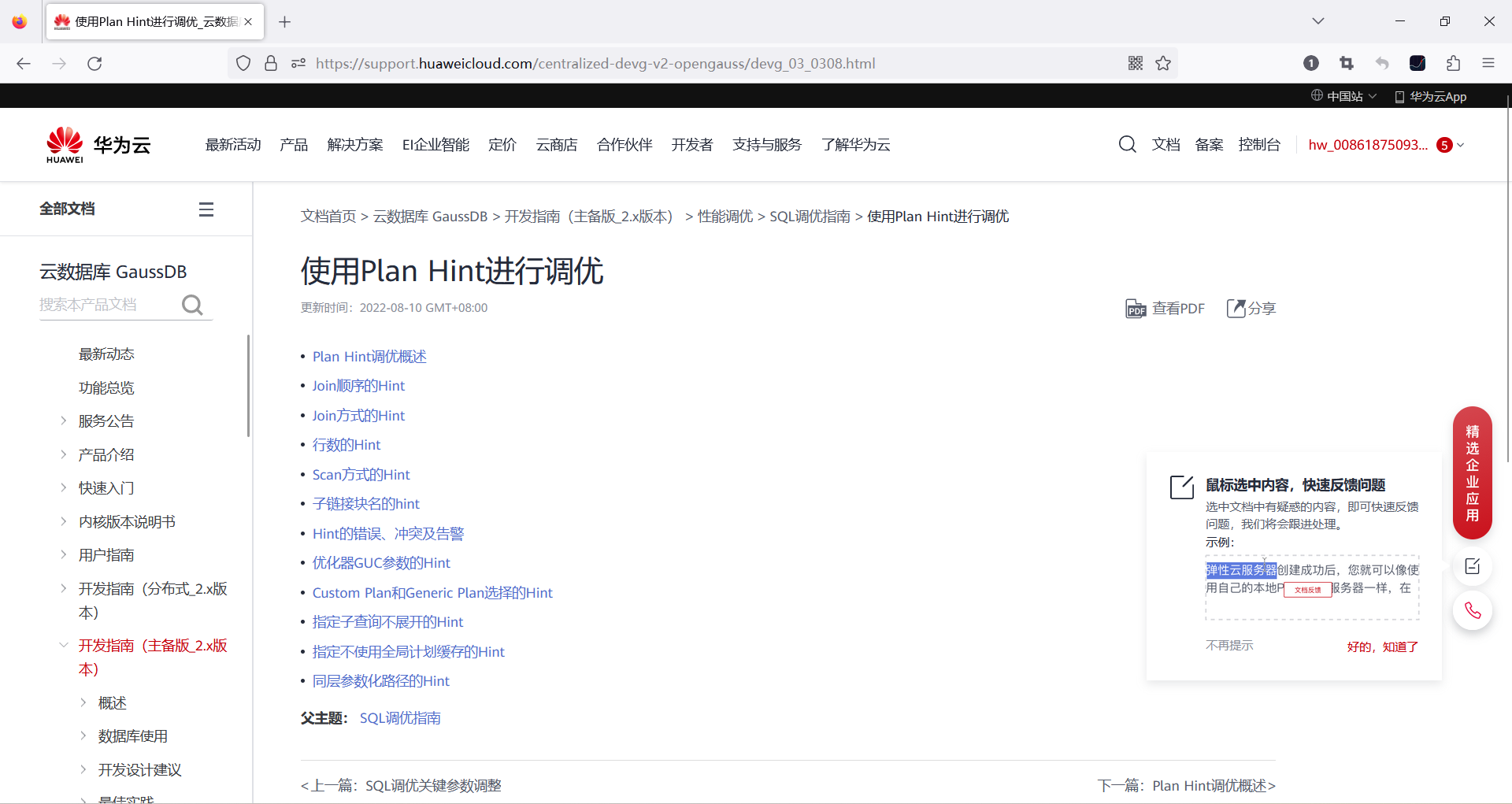Open the search magnifier in the top navigation
The width and height of the screenshot is (1512, 804).
pos(1127,144)
